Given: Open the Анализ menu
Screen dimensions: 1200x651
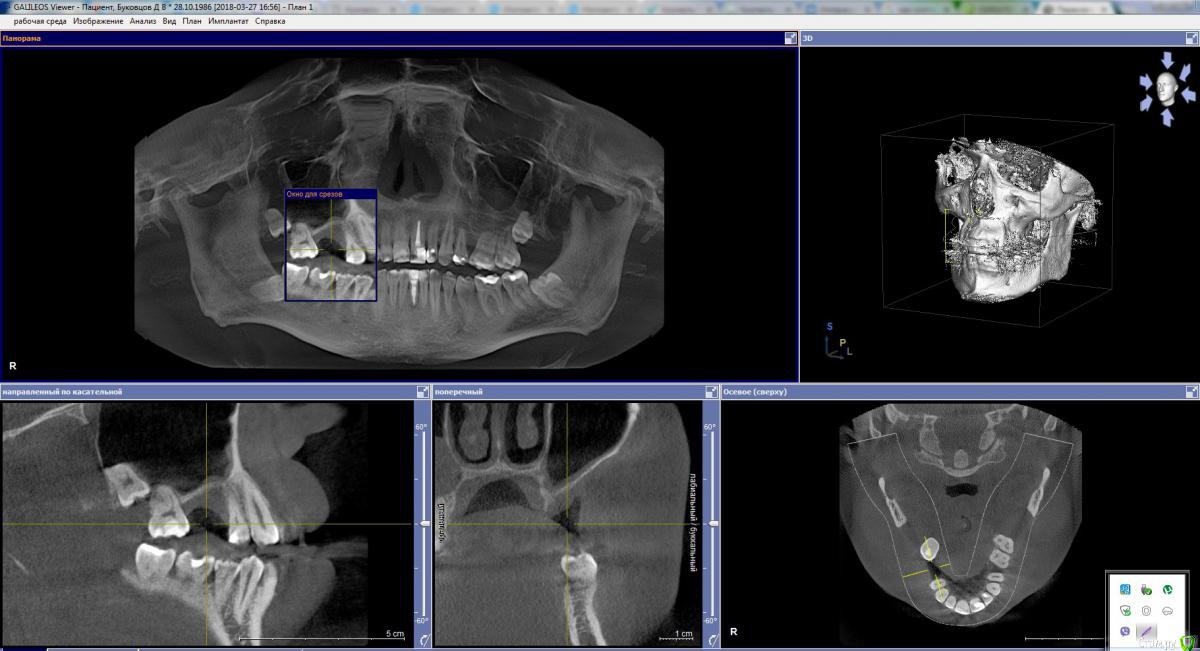Looking at the screenshot, I should pyautogui.click(x=142, y=21).
